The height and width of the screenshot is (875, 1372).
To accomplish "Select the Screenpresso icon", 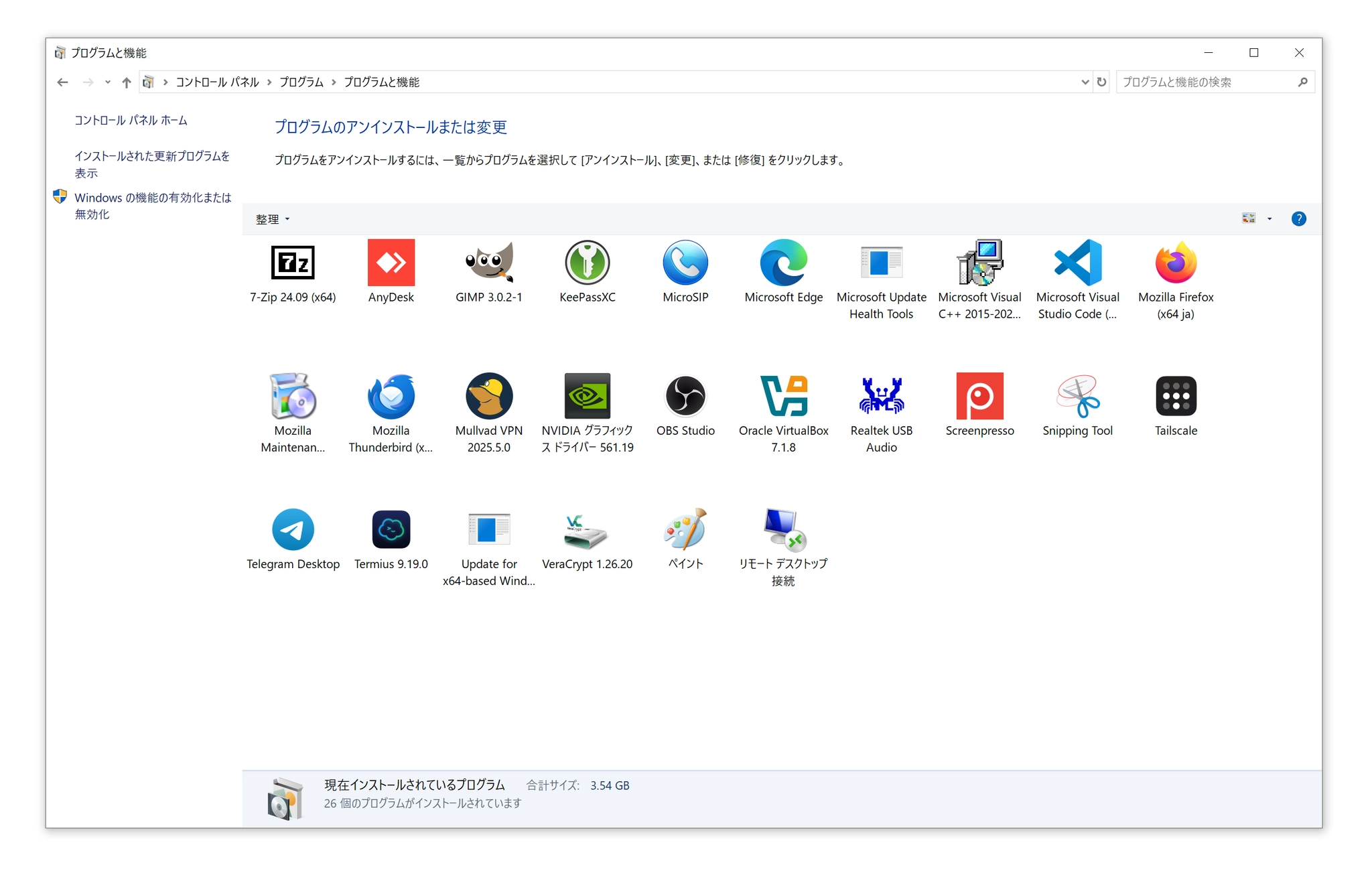I will click(x=979, y=396).
